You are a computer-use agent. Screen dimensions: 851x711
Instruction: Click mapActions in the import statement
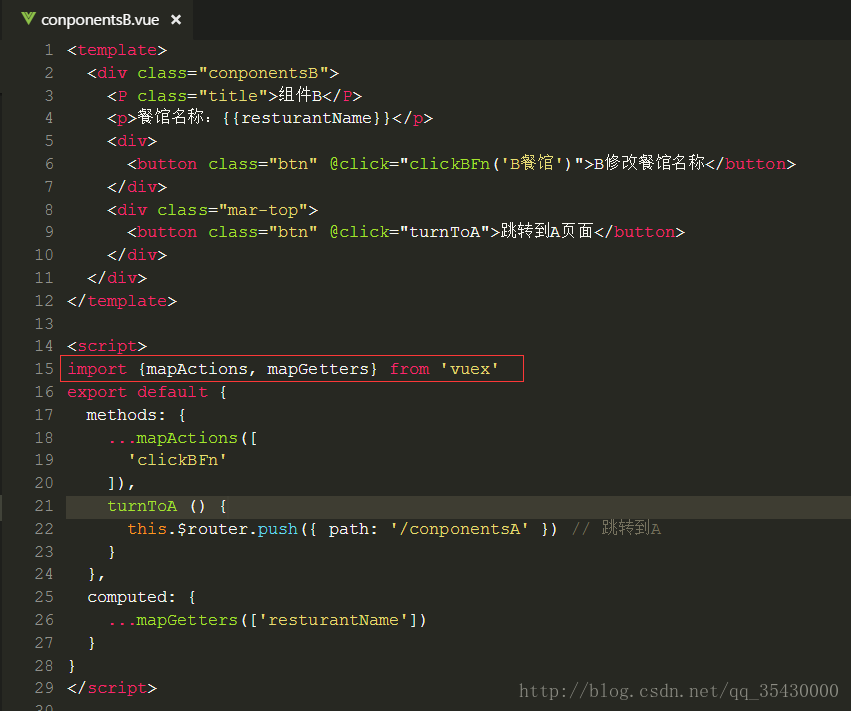196,369
